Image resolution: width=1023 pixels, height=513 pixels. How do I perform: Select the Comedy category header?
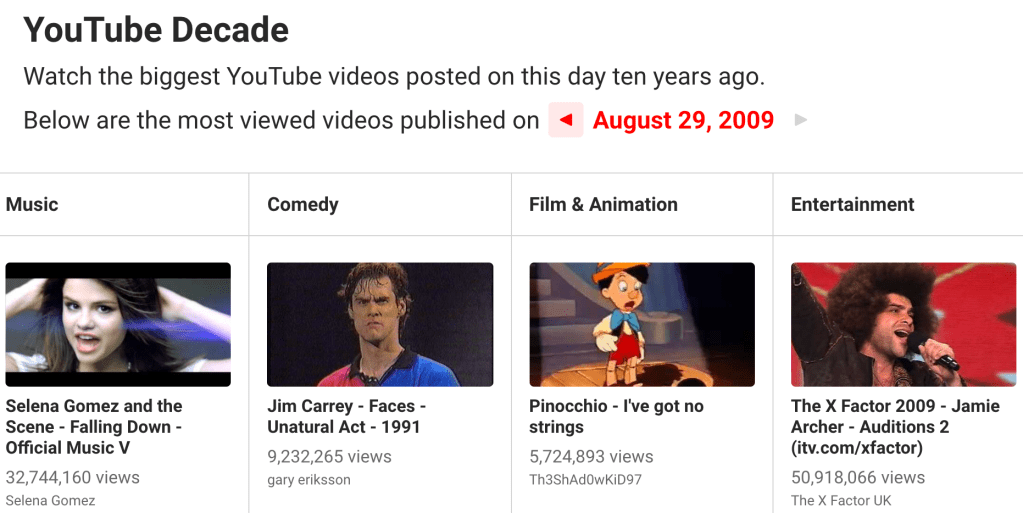point(303,205)
